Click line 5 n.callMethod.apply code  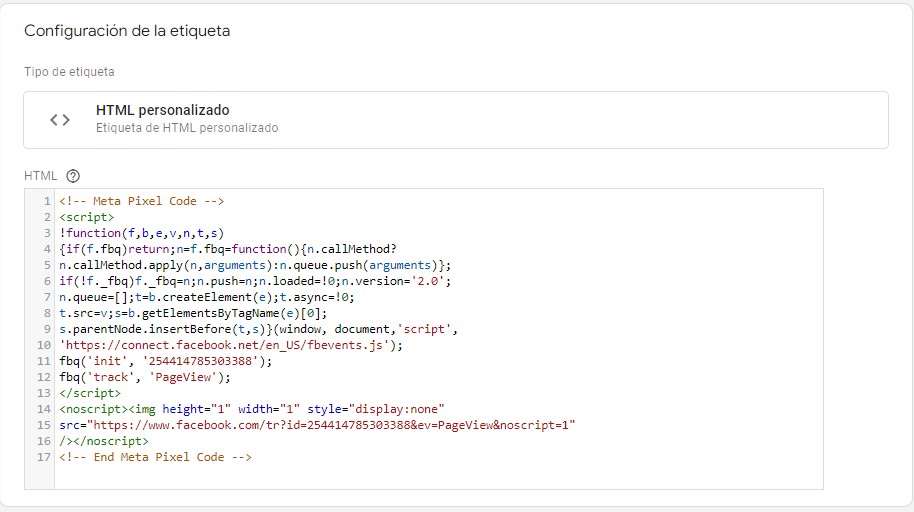[x=255, y=265]
